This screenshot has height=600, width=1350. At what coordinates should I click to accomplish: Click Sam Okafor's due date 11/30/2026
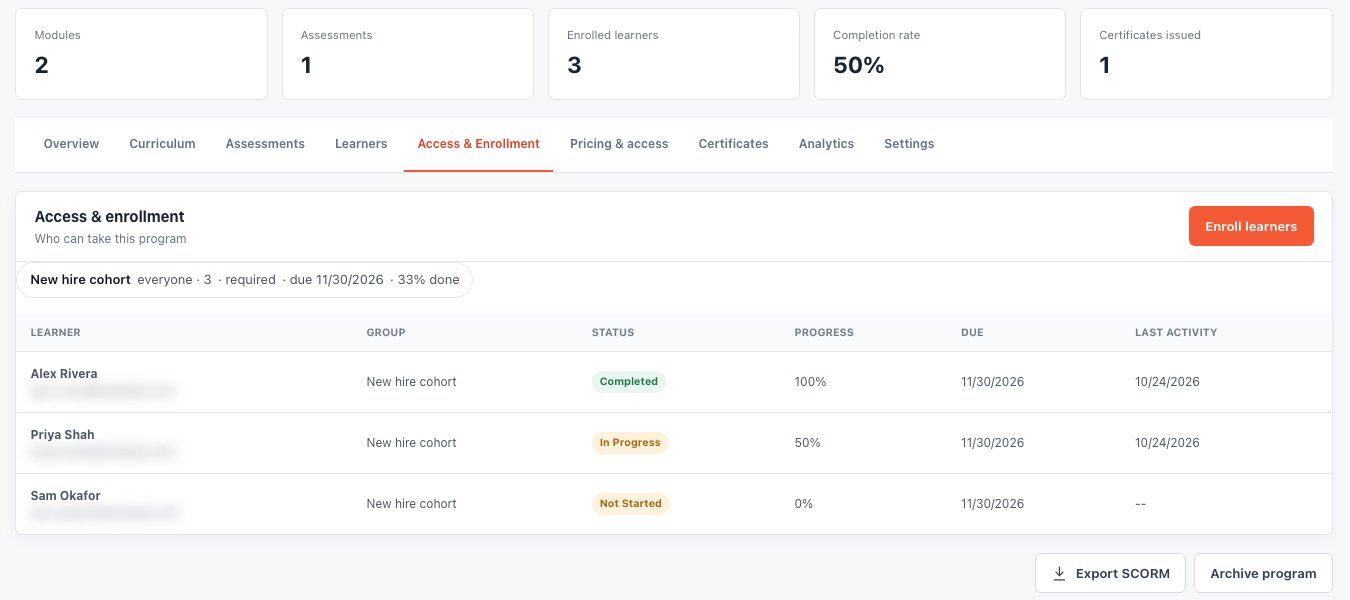tap(993, 504)
